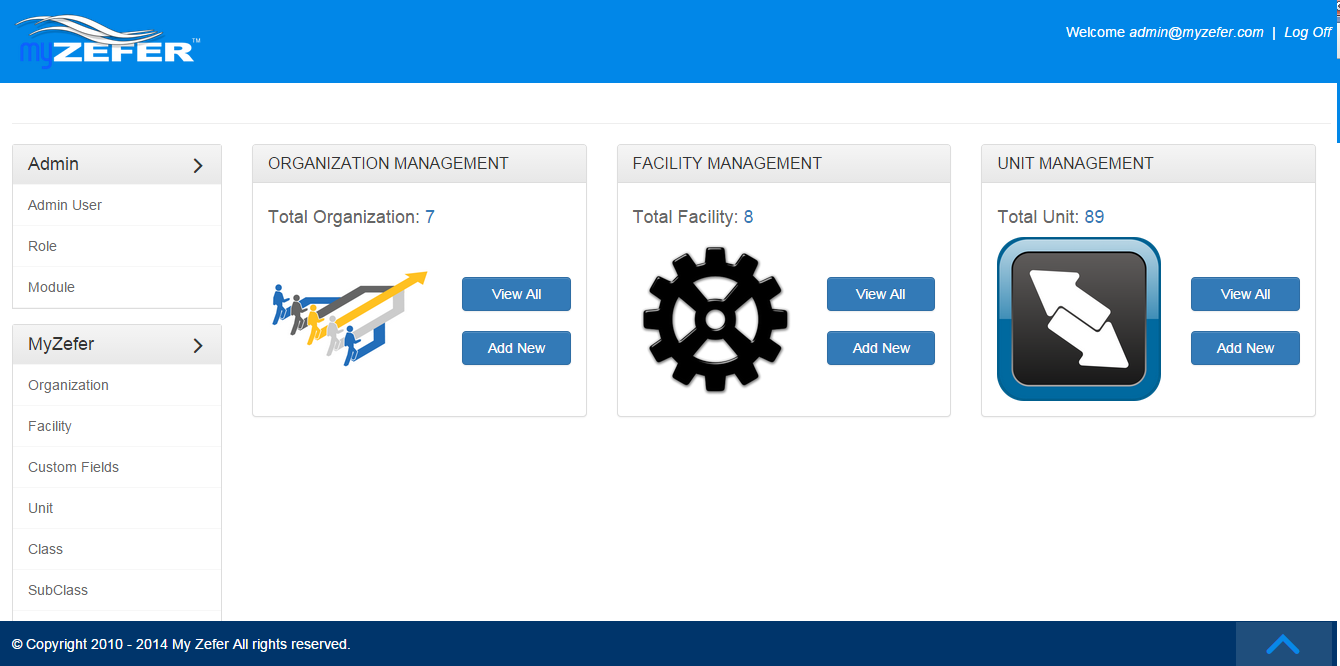1340x666 pixels.
Task: Click the total unit count 89
Action: (x=1094, y=217)
